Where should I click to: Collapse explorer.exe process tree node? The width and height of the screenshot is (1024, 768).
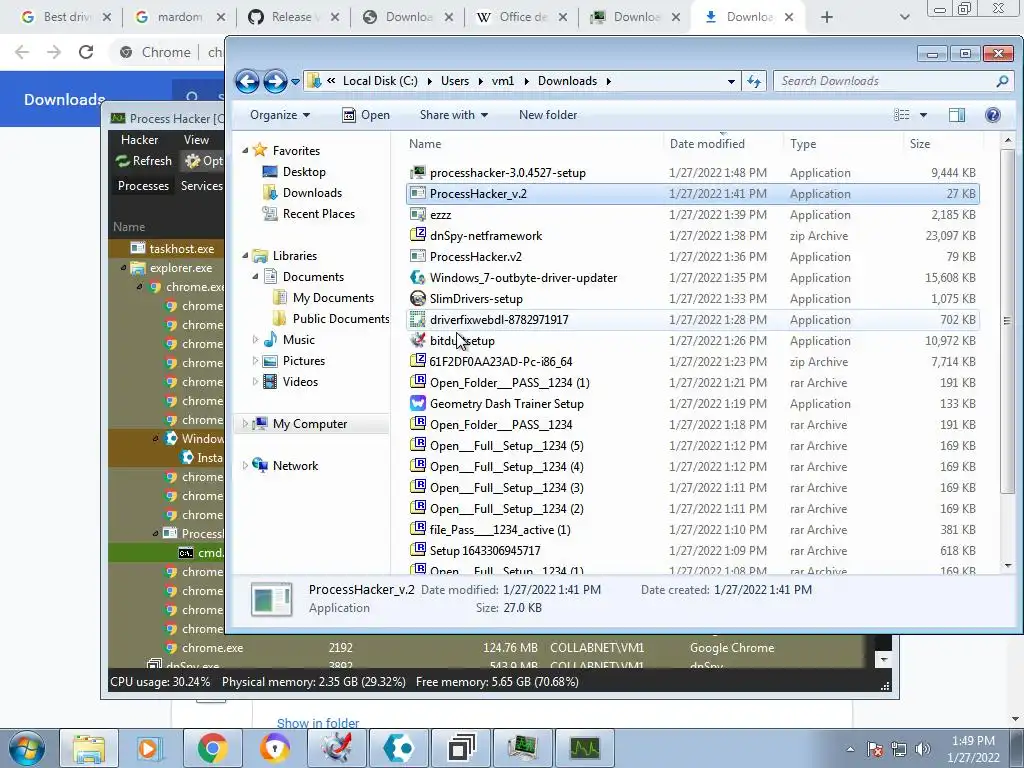point(124,268)
